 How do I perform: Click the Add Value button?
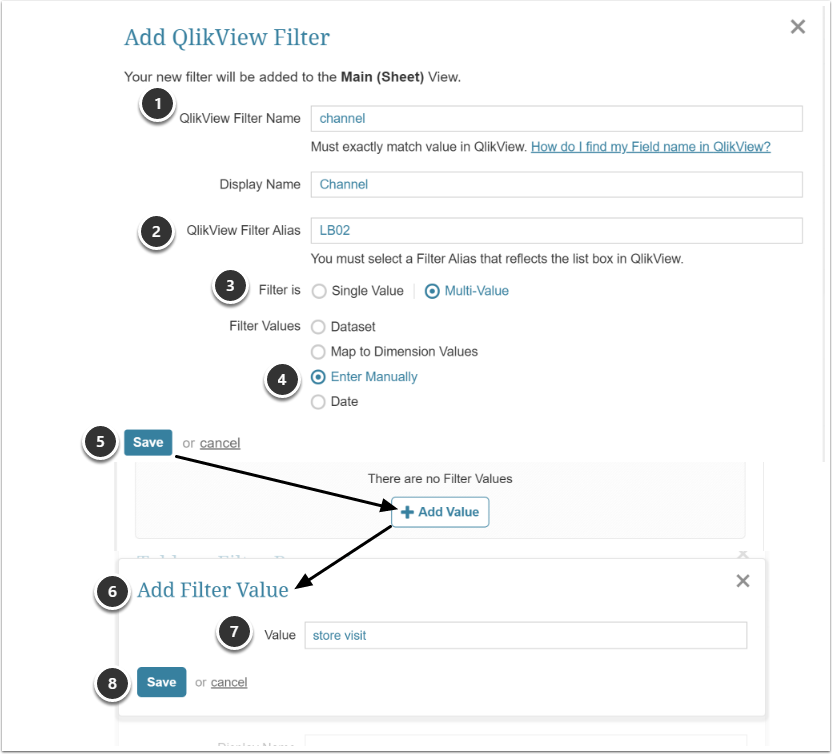click(440, 512)
